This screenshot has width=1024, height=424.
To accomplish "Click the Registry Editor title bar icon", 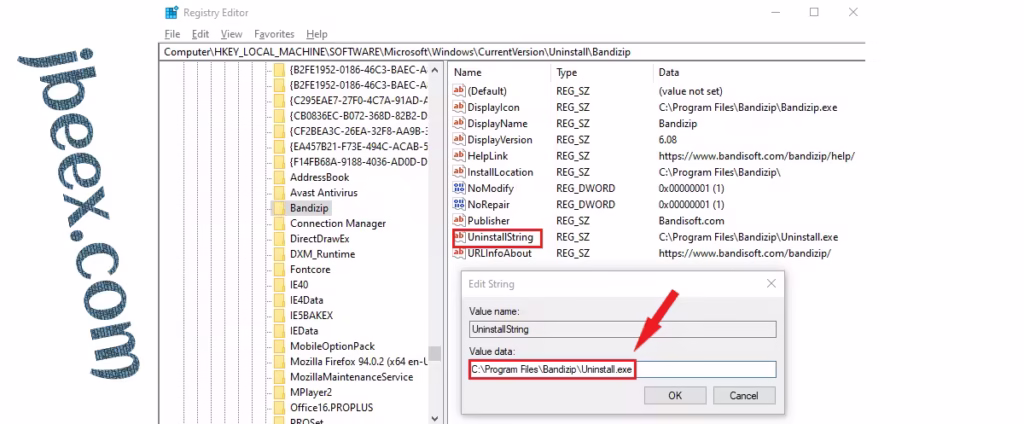I will [x=172, y=12].
